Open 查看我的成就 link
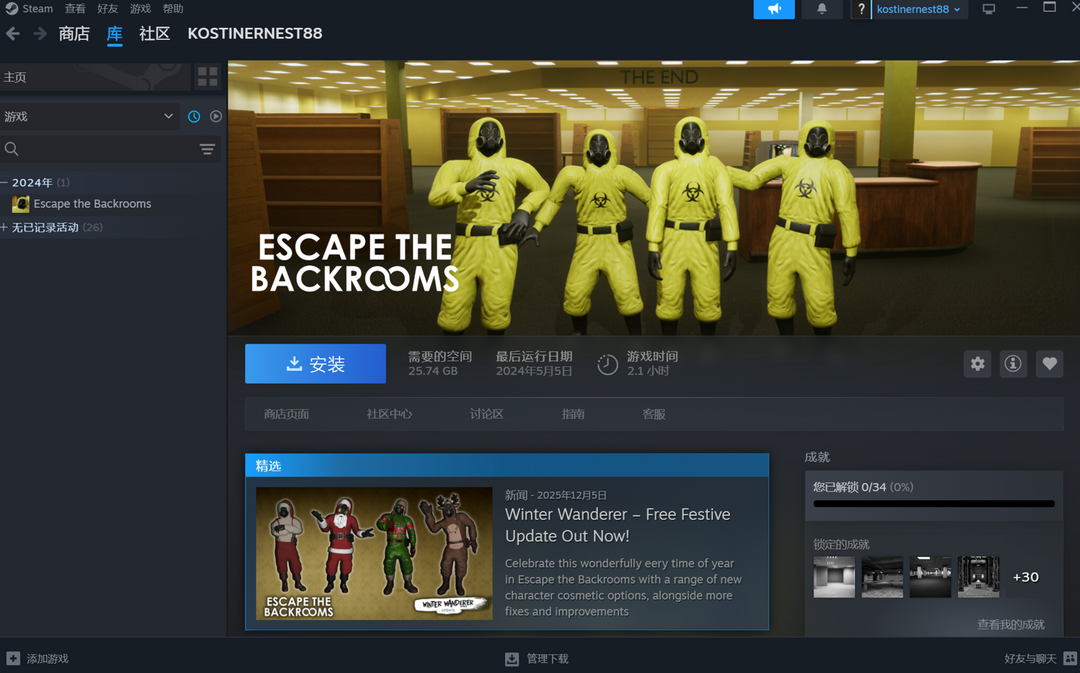 [1011, 625]
